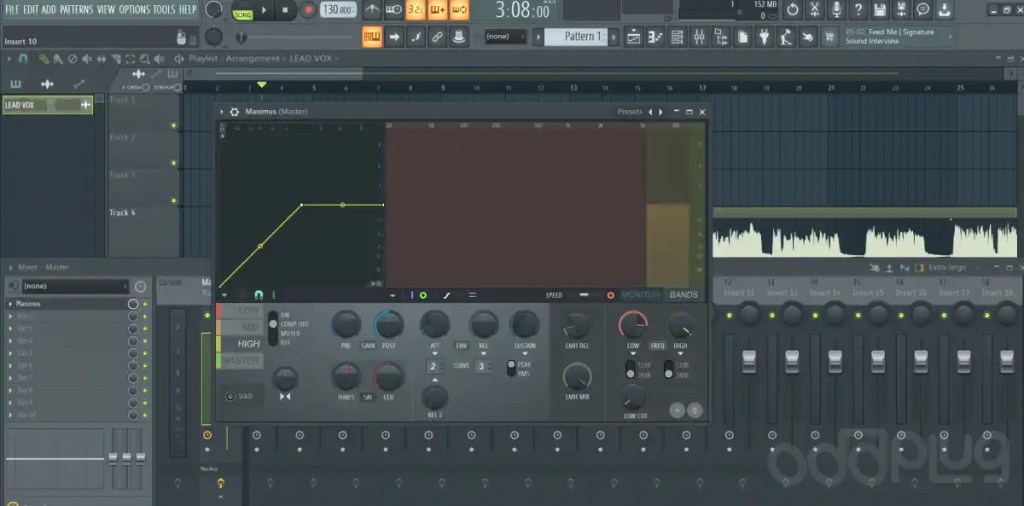Open audio editor scissors icon
Viewport: 1024px width, 506px height.
pos(815,9)
